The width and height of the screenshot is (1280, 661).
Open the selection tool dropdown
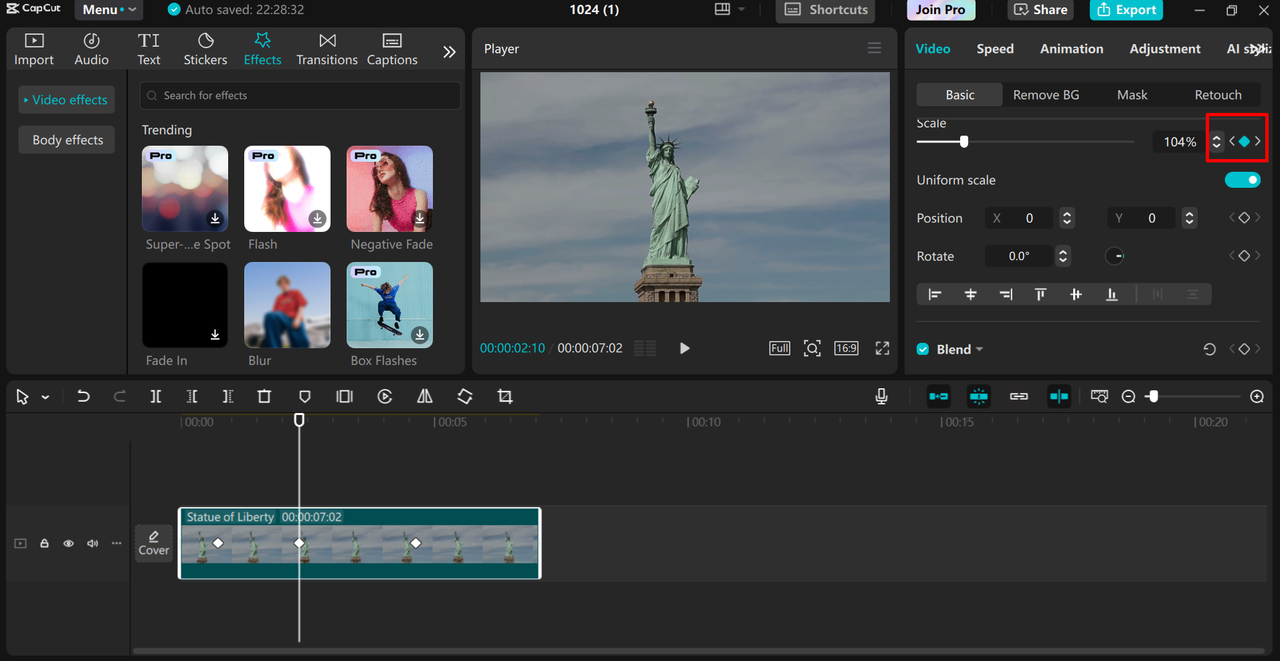[x=45, y=397]
